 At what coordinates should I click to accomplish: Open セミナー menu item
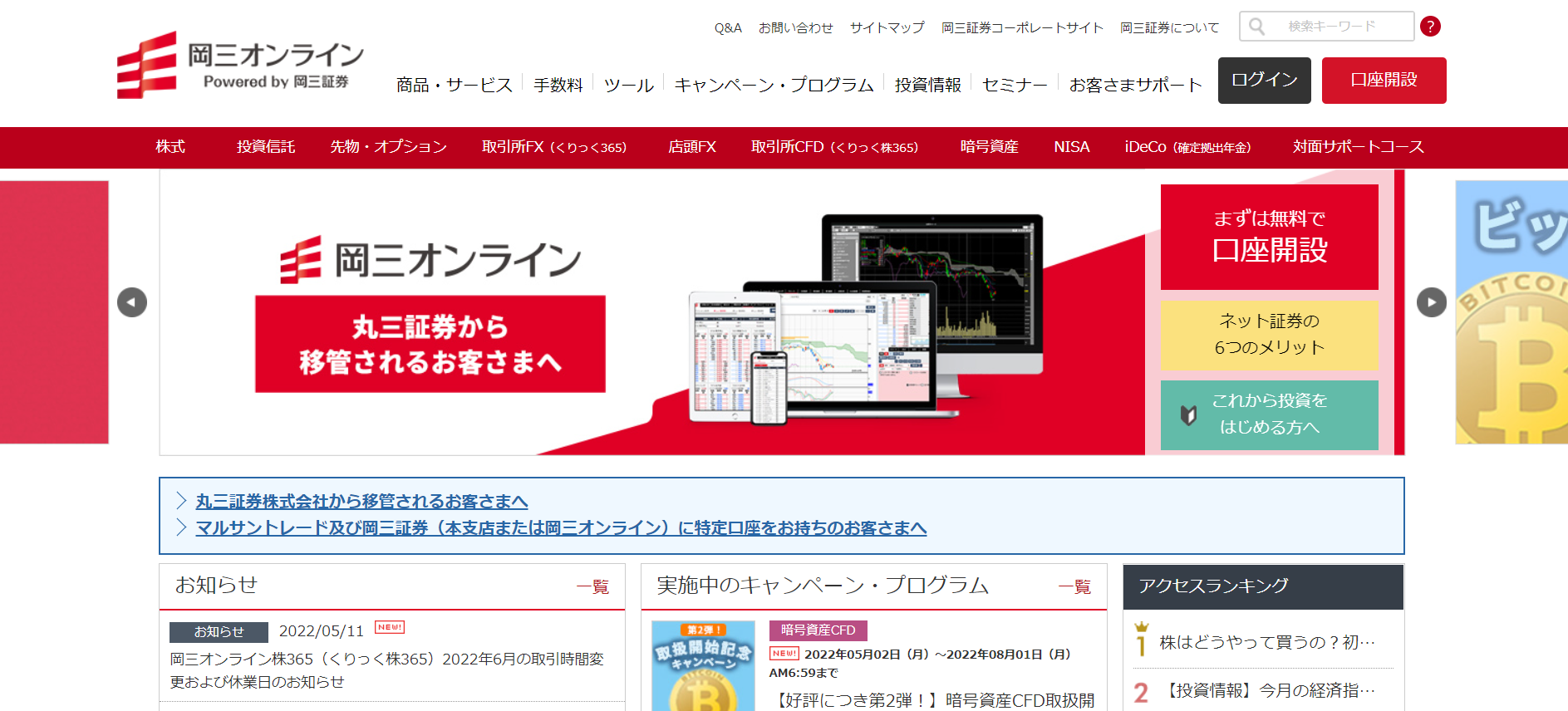[1015, 85]
